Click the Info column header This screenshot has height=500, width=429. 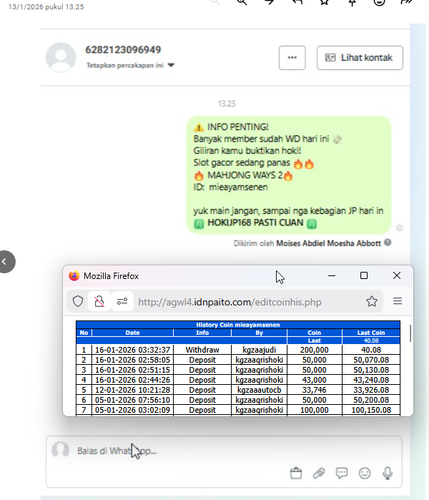pos(202,333)
